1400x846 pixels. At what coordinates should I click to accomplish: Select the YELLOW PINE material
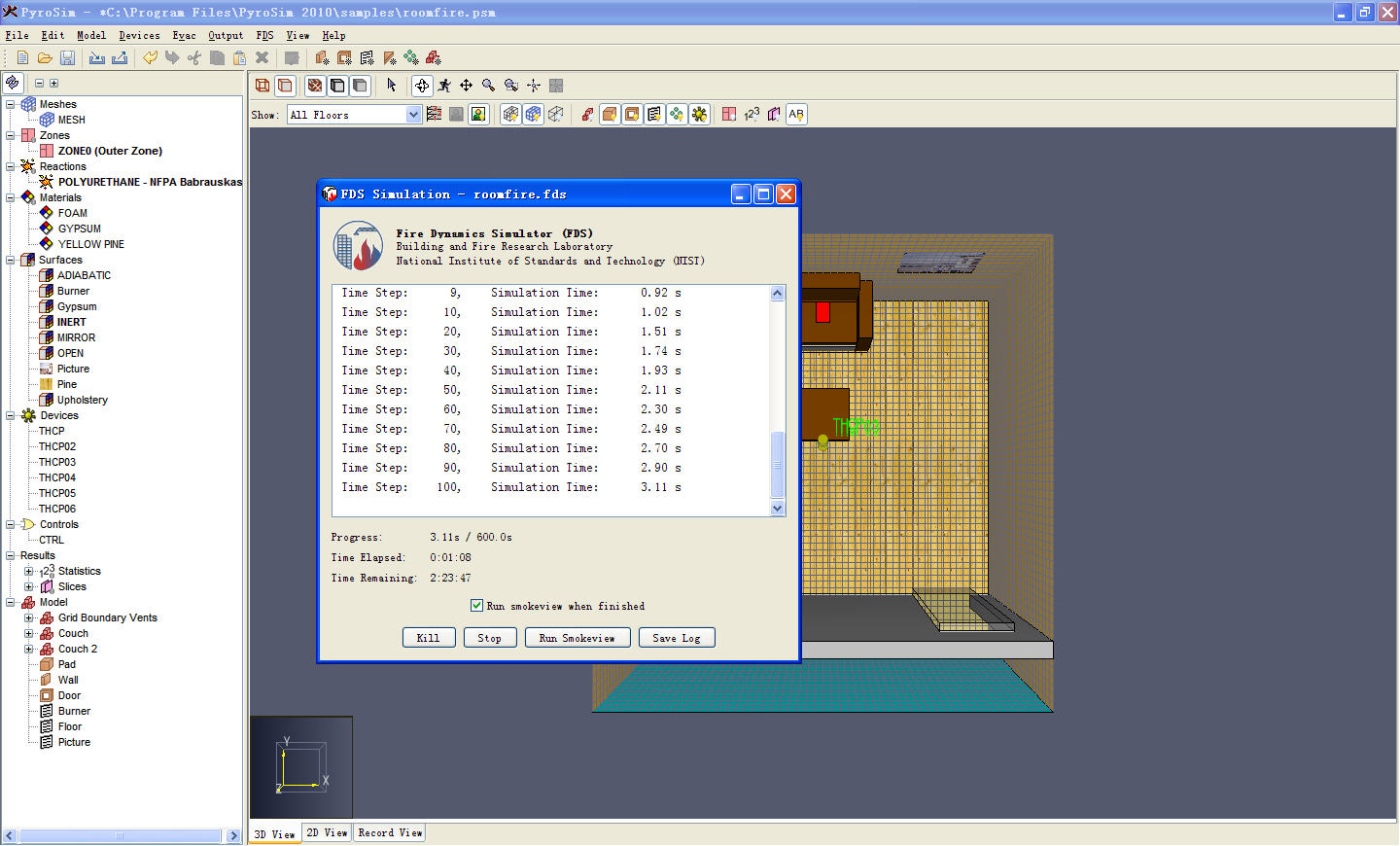click(x=90, y=244)
